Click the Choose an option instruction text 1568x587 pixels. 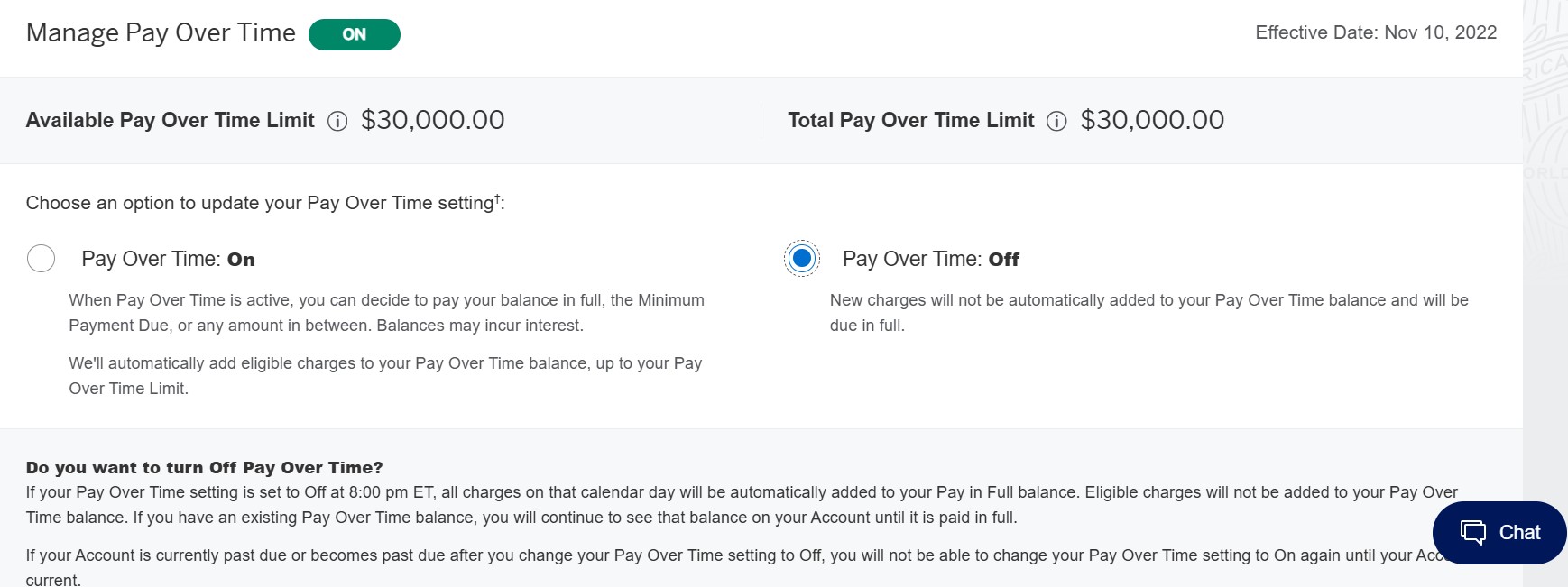tap(264, 202)
